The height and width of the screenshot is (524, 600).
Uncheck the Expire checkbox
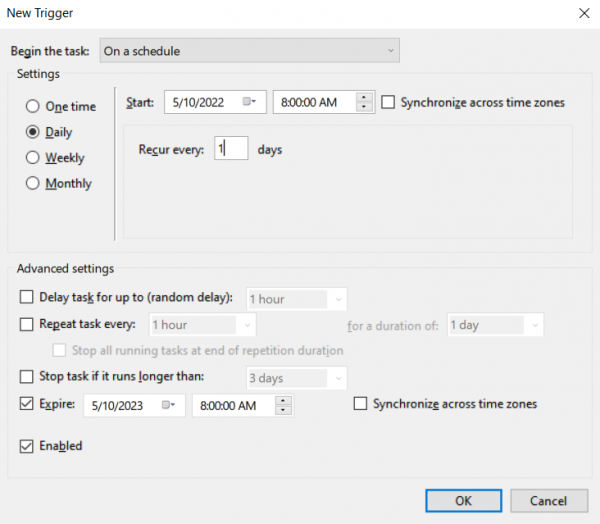(26, 404)
